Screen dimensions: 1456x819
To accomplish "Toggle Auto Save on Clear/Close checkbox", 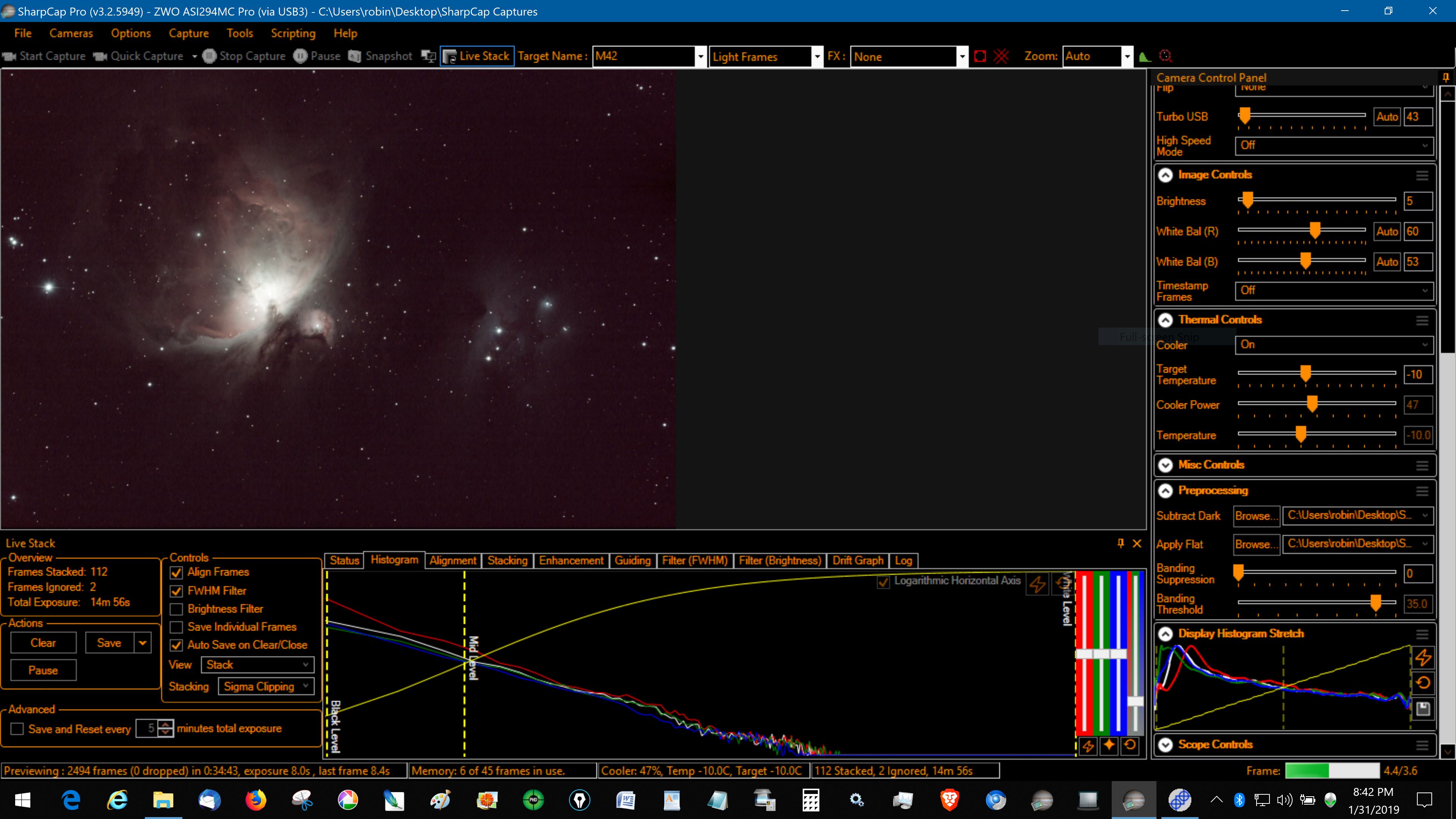I will point(176,645).
